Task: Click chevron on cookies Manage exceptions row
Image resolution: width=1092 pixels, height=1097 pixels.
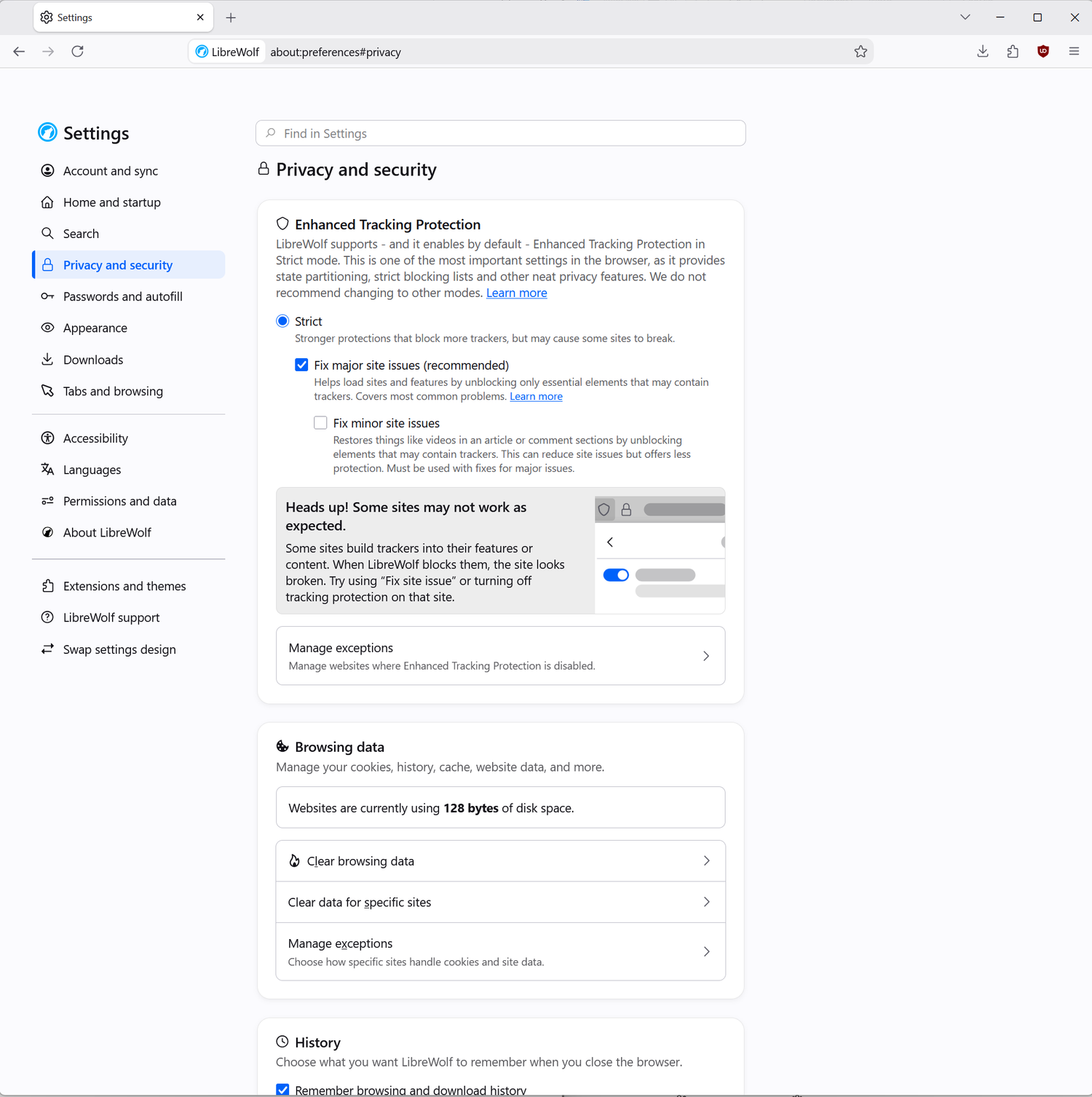Action: [x=706, y=951]
